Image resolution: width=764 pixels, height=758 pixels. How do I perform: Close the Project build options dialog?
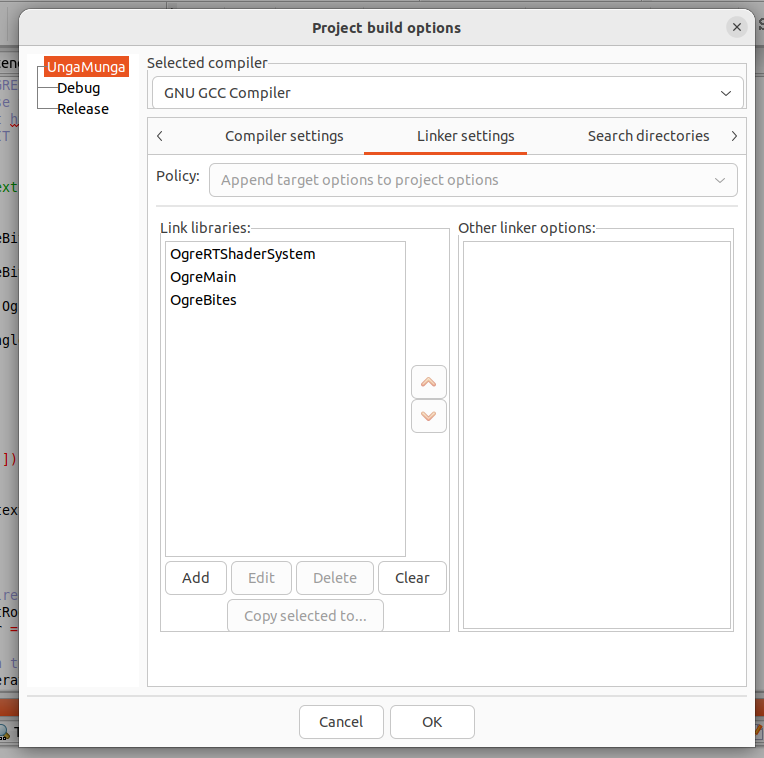point(737,27)
